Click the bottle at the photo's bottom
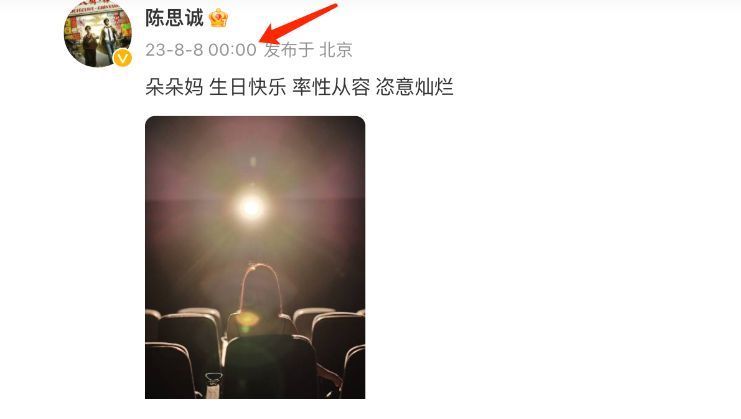 [x=213, y=385]
